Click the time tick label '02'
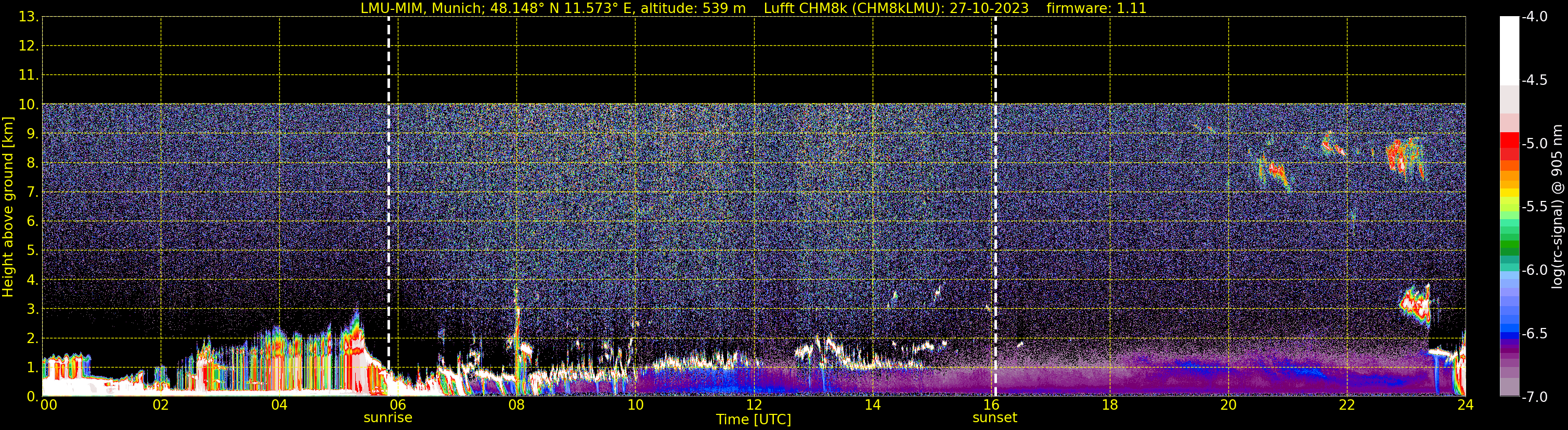Screen dimensions: 1568x430 coord(161,405)
